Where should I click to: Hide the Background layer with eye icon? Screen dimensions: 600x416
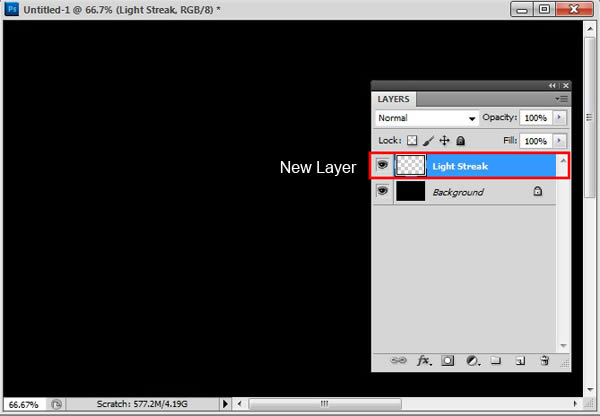[x=382, y=190]
